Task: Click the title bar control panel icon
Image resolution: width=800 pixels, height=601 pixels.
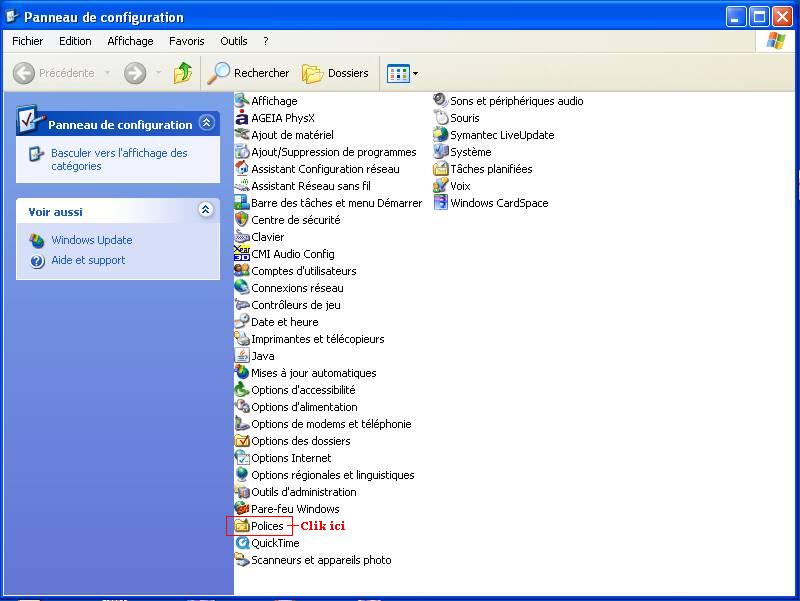Action: pyautogui.click(x=12, y=16)
